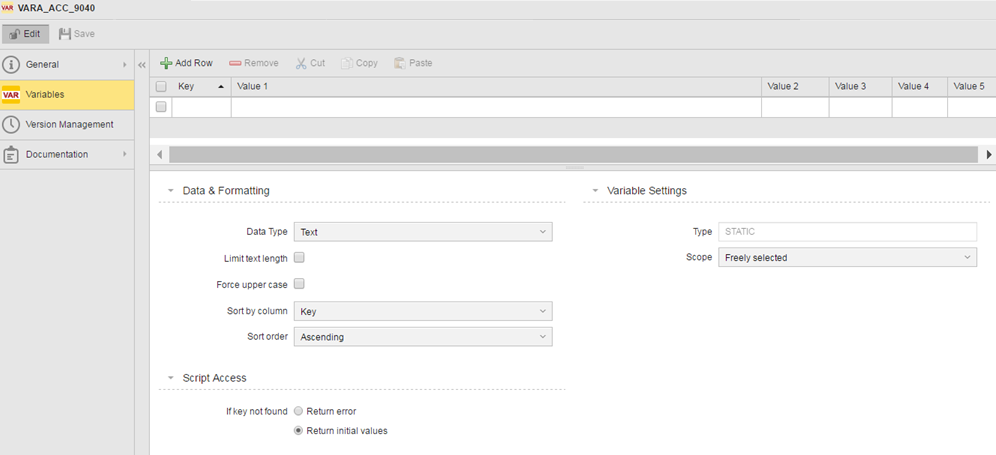Click the Save disk icon
Screen dimensions: 996x455
[x=65, y=34]
